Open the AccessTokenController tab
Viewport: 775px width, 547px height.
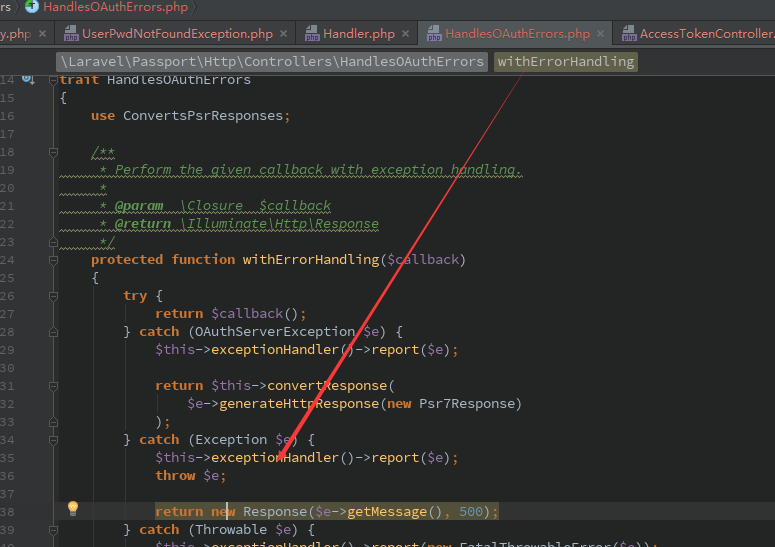707,34
